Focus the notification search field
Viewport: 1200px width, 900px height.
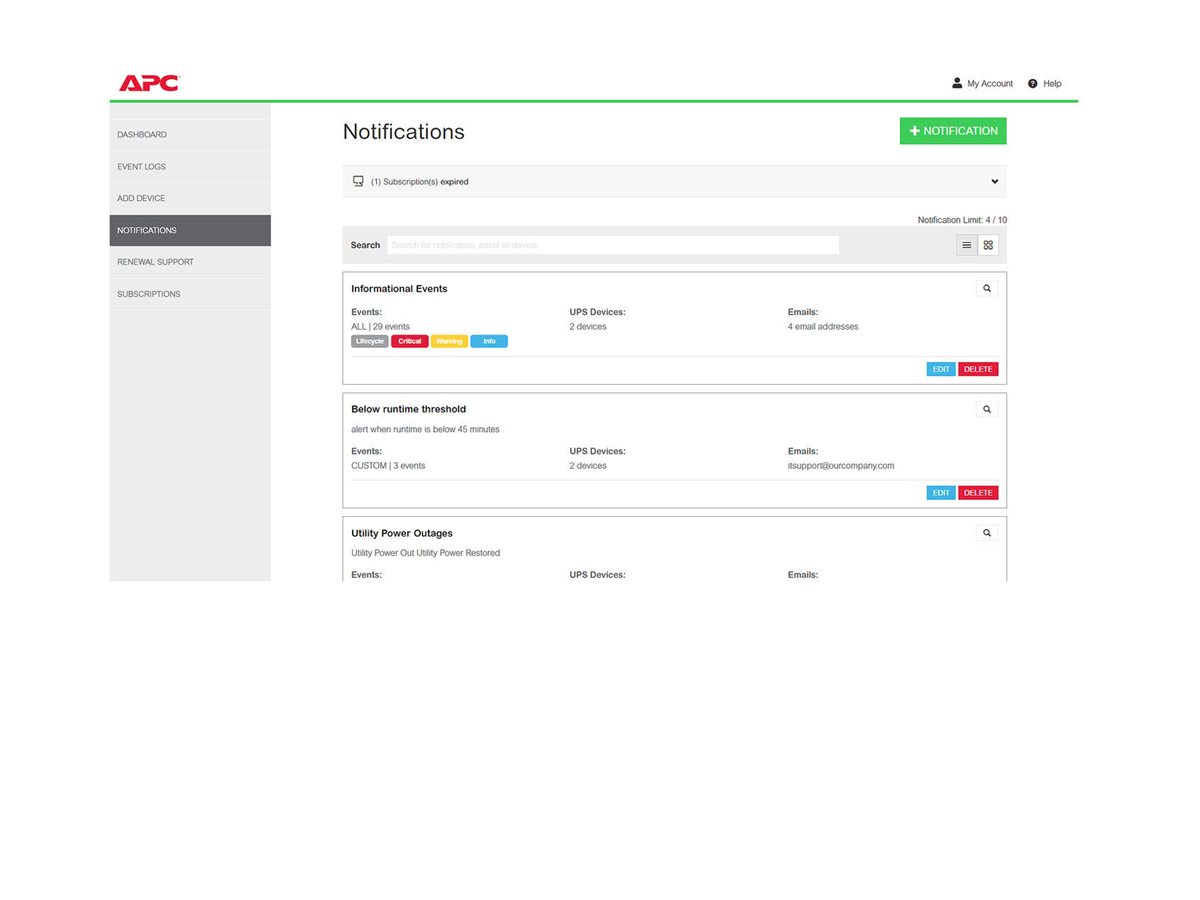612,245
